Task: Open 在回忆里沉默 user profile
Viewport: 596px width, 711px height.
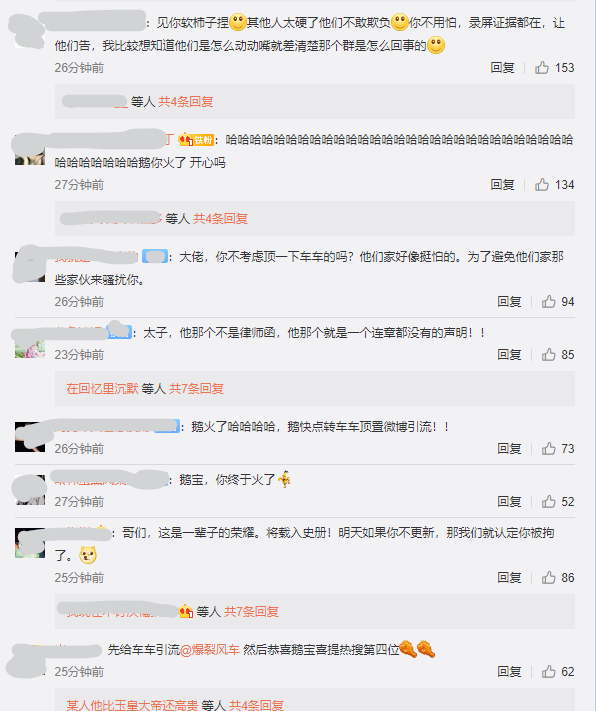Action: 102,389
